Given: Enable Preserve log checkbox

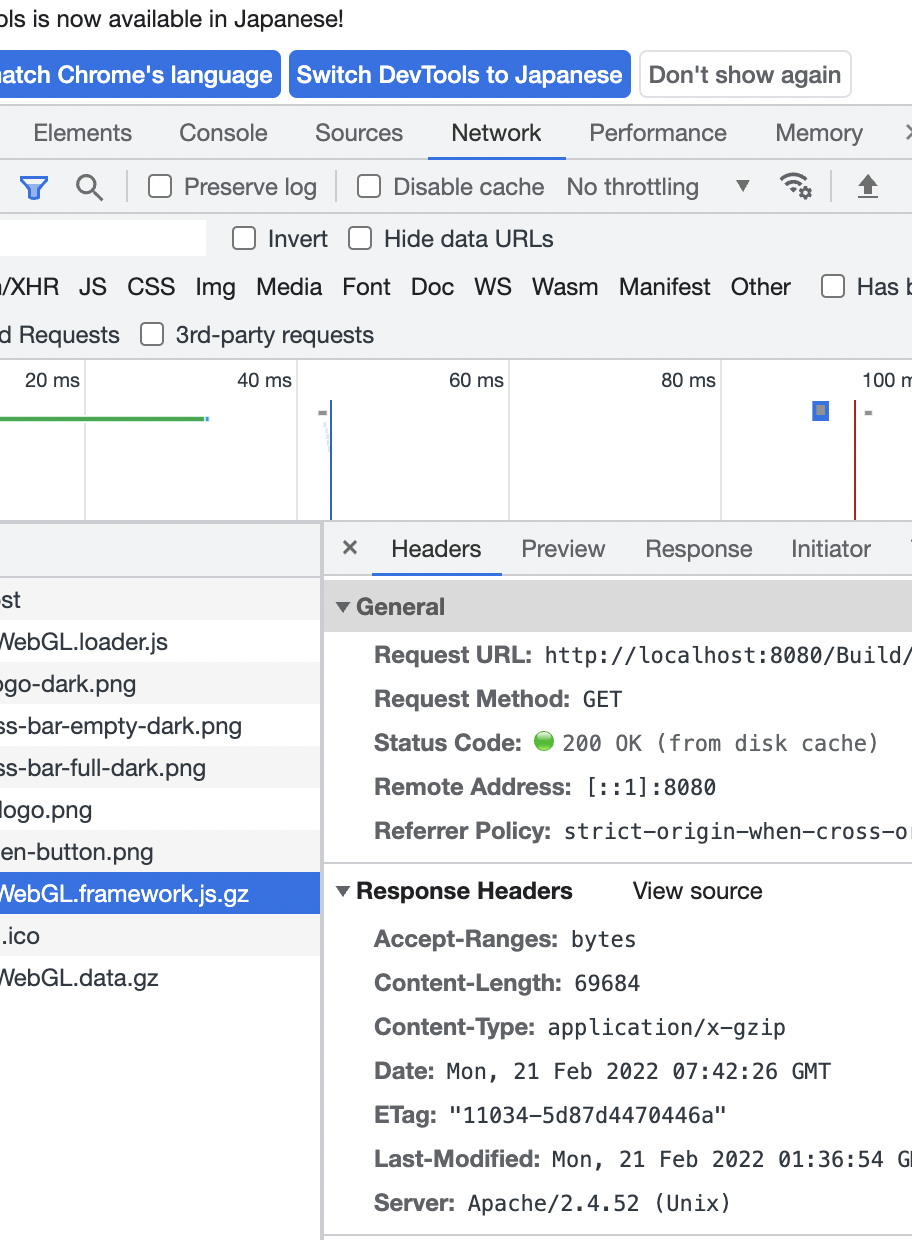Looking at the screenshot, I should (160, 186).
